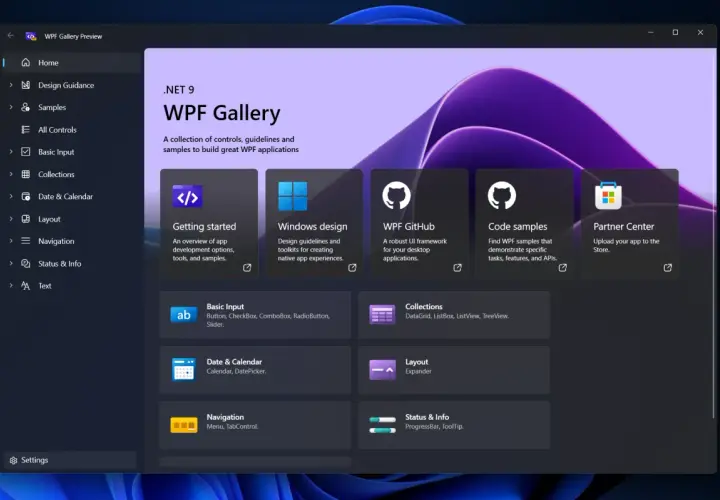The image size is (720, 500).
Task: Click the All Controls list icon
Action: [x=26, y=129]
